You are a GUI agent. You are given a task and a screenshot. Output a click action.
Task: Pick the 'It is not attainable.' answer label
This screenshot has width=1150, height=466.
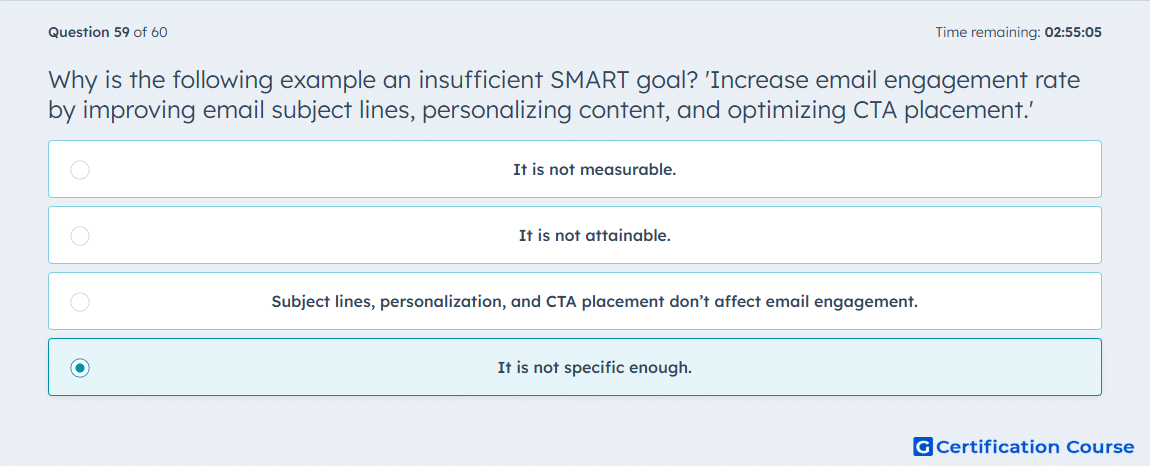[594, 236]
